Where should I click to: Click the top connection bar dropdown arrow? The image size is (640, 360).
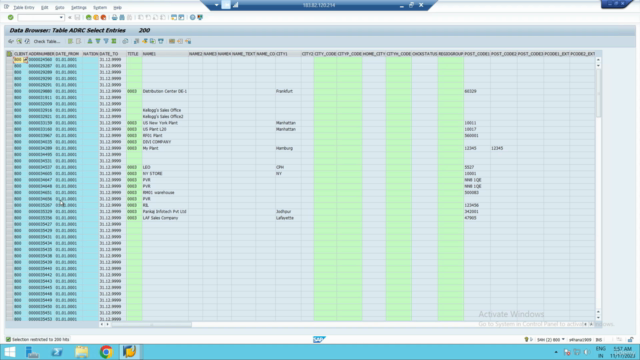pyautogui.click(x=216, y=5)
